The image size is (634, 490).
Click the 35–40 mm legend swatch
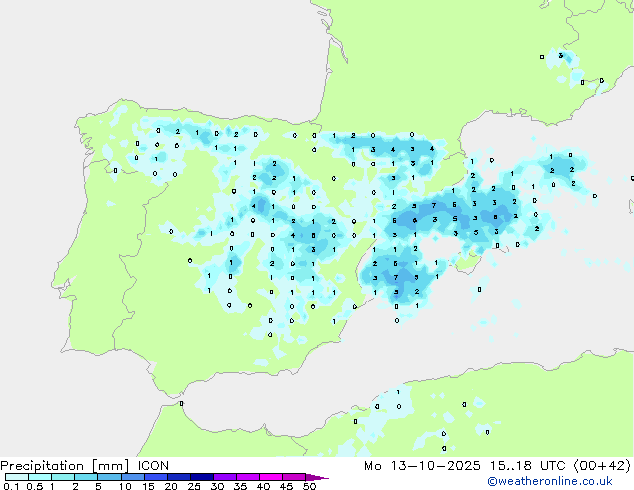247,477
